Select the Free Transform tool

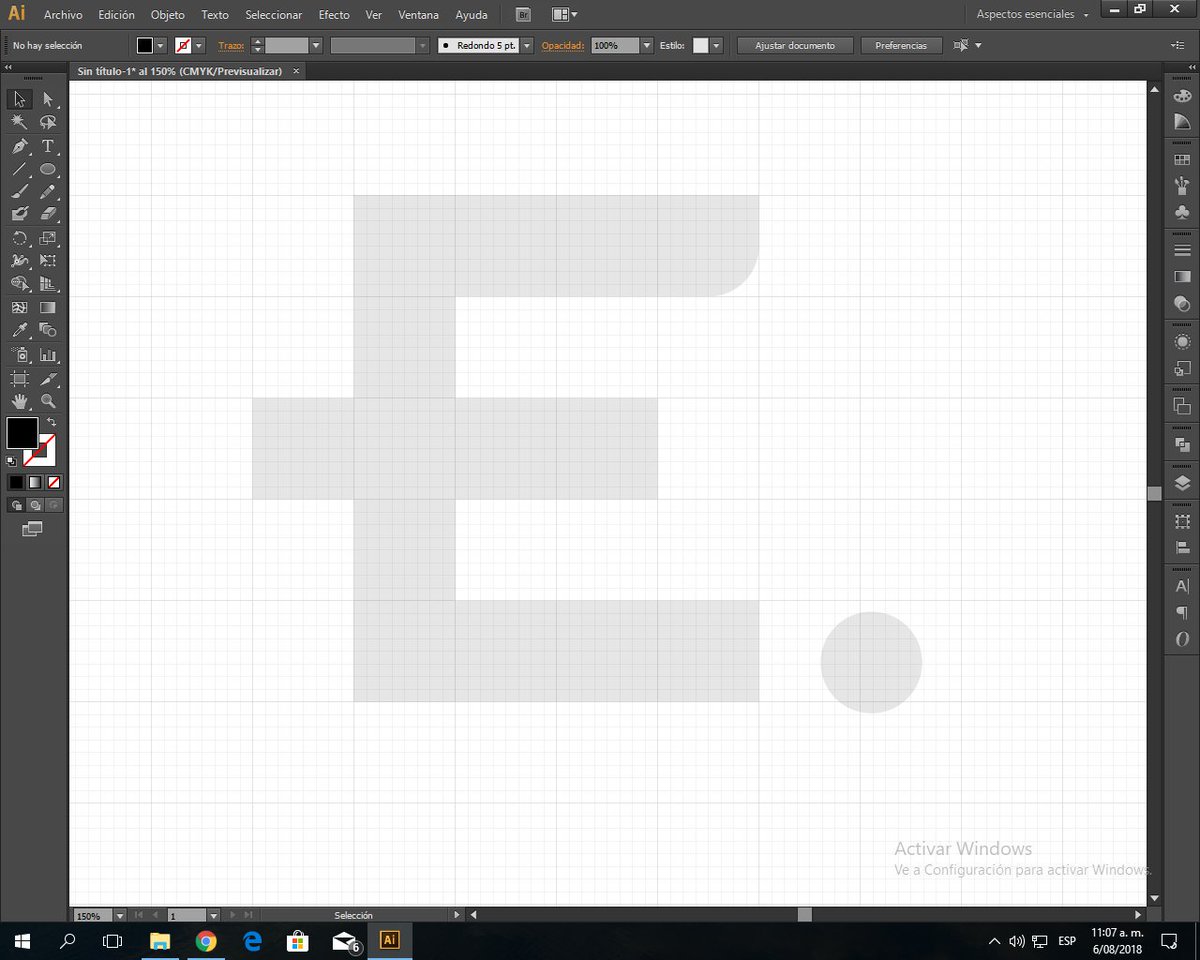48,261
